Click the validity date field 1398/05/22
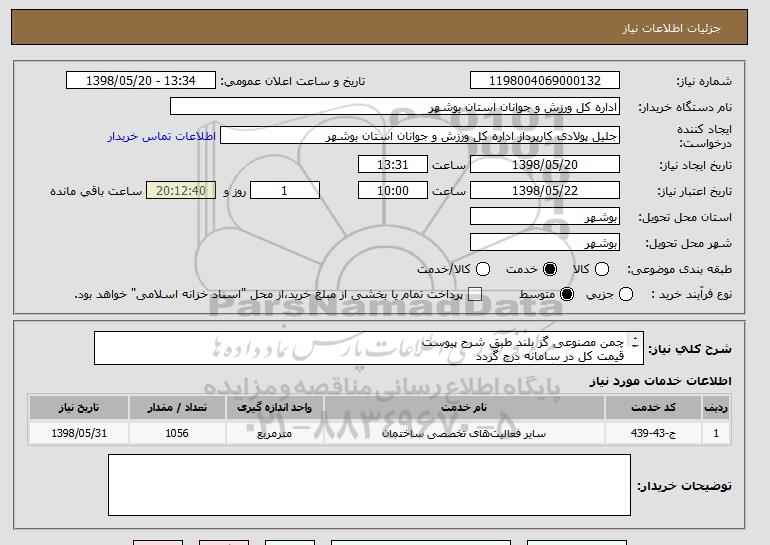Image resolution: width=770 pixels, height=545 pixels. tap(545, 191)
